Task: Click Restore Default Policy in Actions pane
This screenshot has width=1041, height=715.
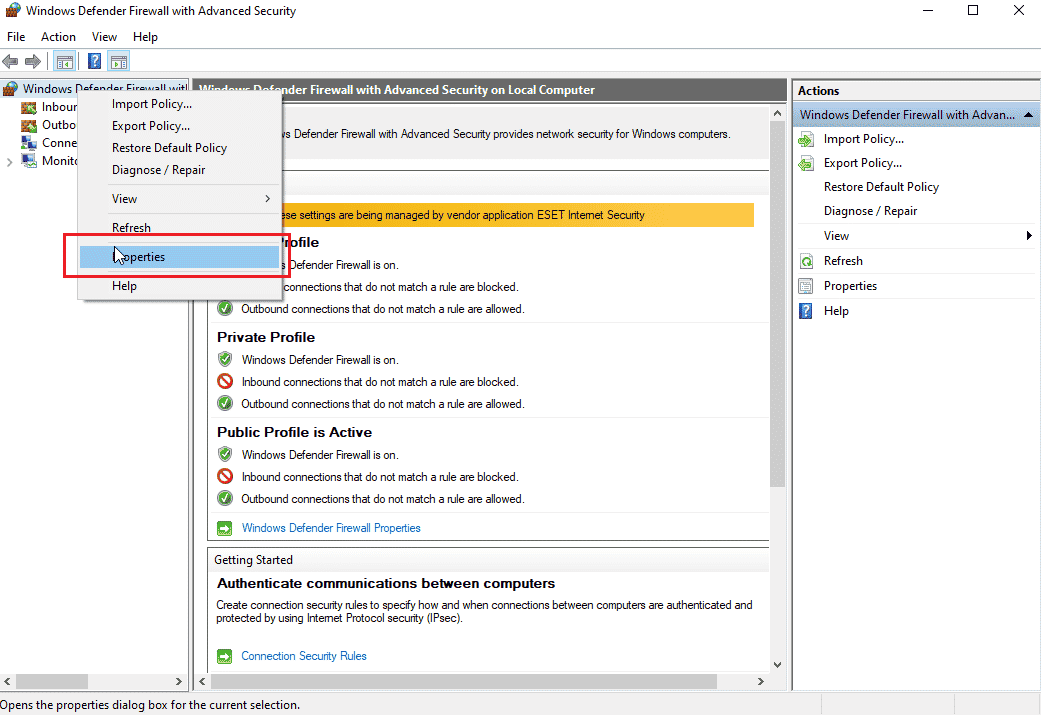Action: coord(881,187)
